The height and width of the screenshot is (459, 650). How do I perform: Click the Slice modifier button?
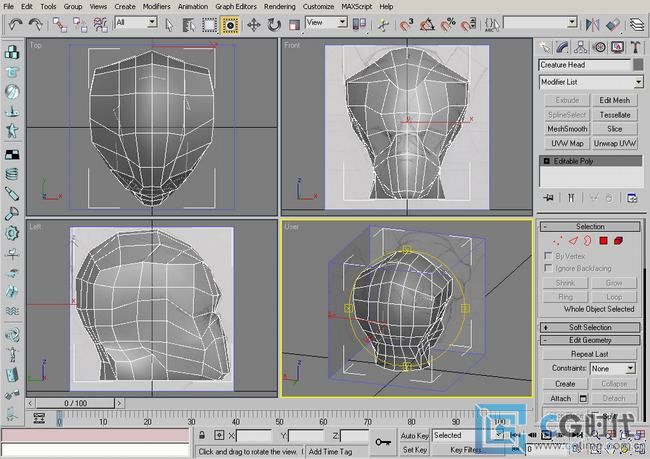point(614,129)
